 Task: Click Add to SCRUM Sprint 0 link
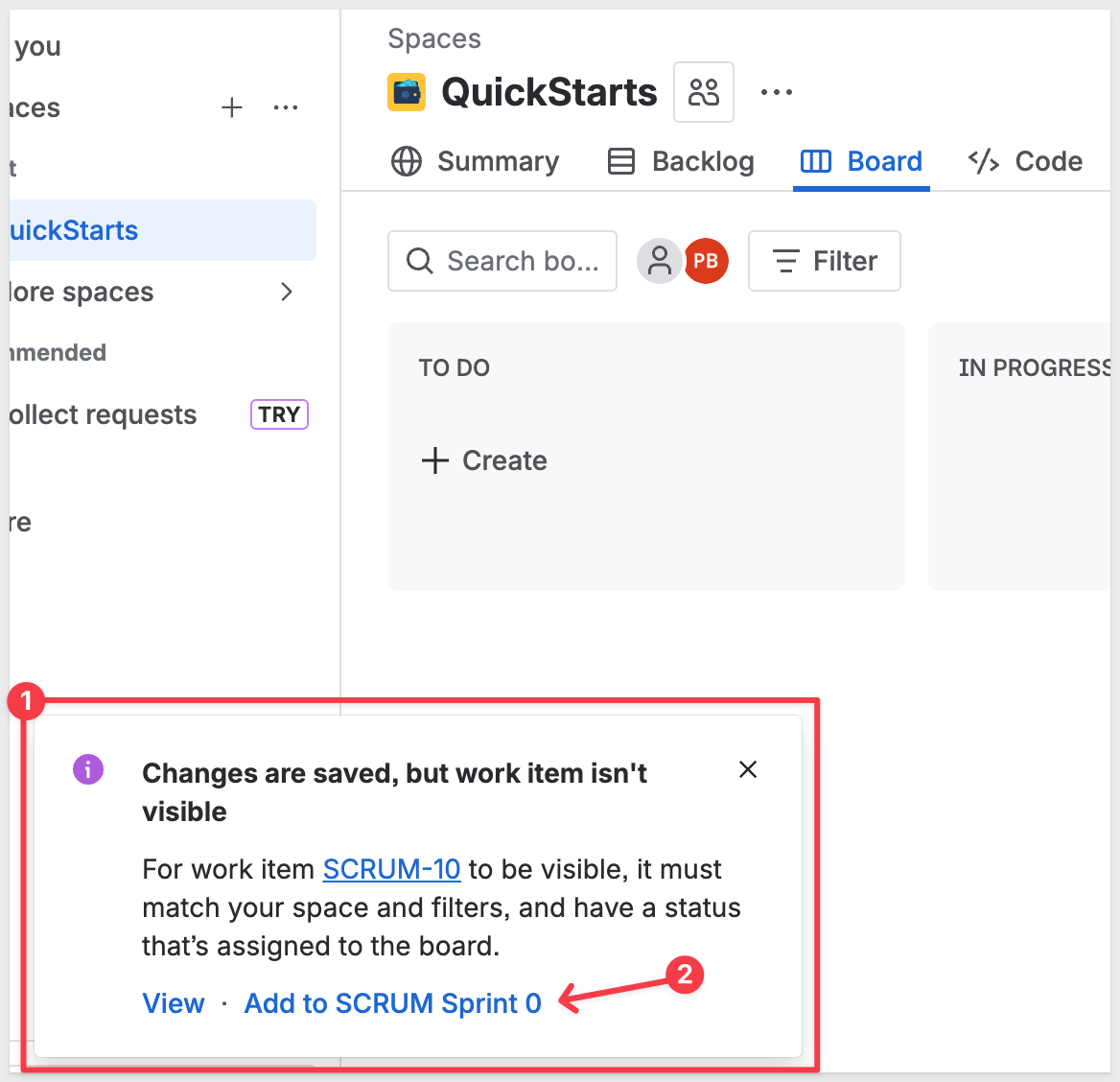[392, 1003]
